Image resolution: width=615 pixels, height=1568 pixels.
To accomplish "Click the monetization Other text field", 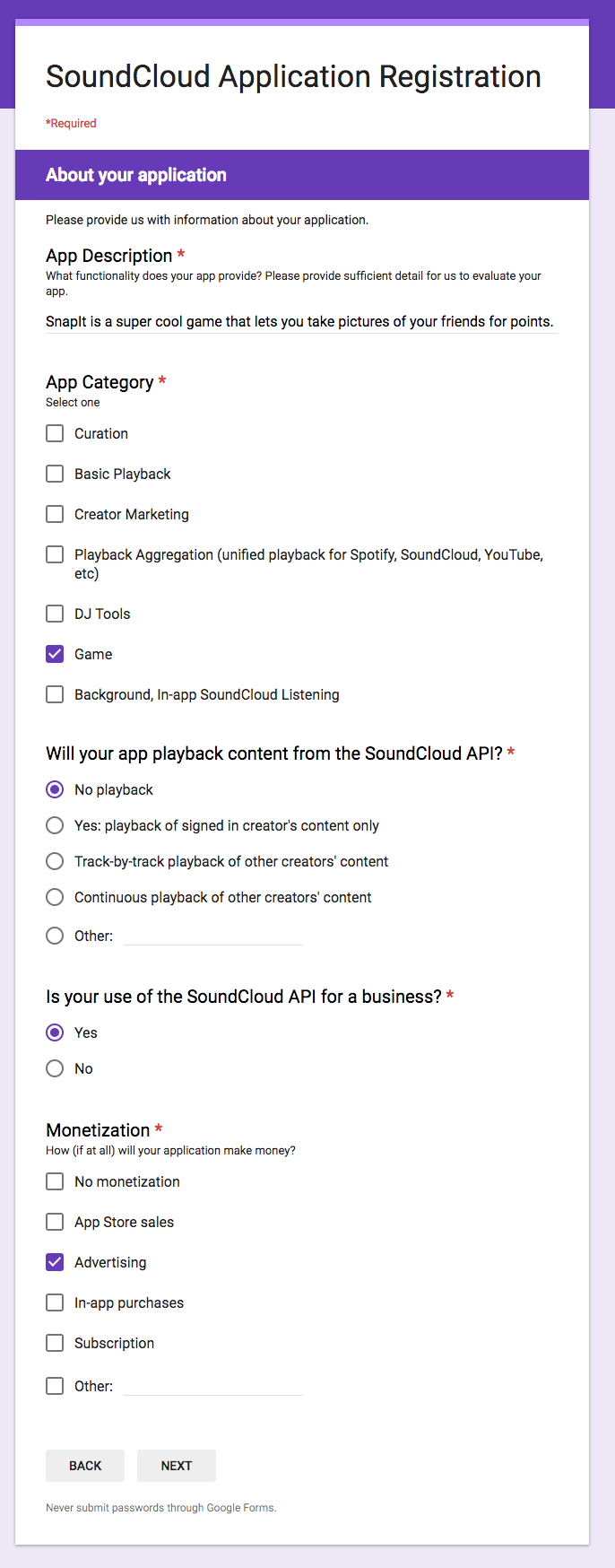I will 213,1386.
